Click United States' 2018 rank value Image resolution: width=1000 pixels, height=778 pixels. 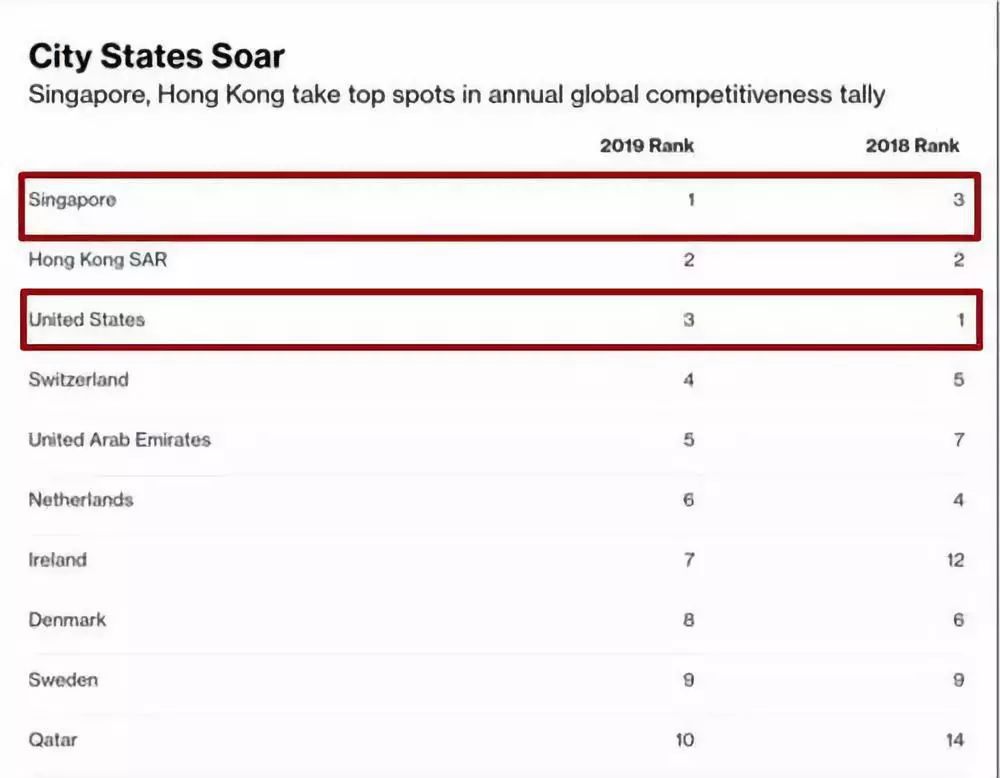pos(959,320)
